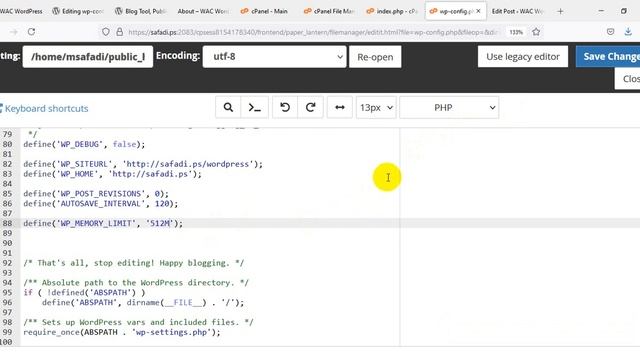Switch to Editing wp-config tab

click(78, 11)
